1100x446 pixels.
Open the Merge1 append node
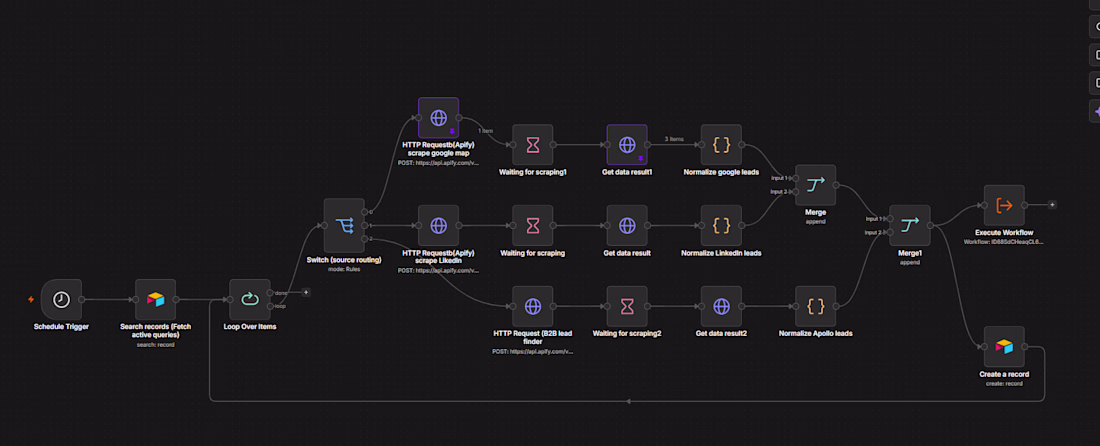coord(910,225)
